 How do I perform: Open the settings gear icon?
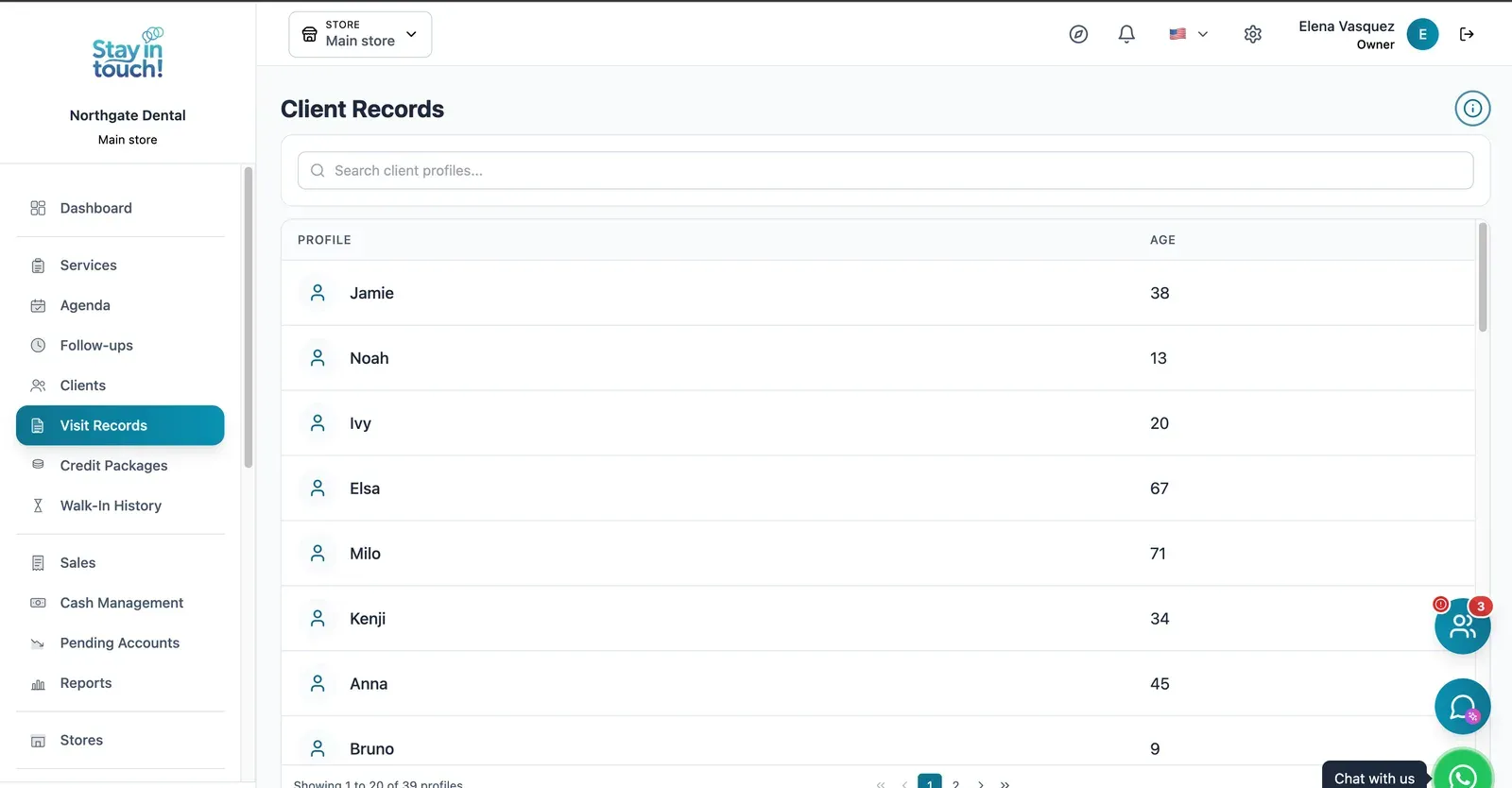coord(1253,34)
